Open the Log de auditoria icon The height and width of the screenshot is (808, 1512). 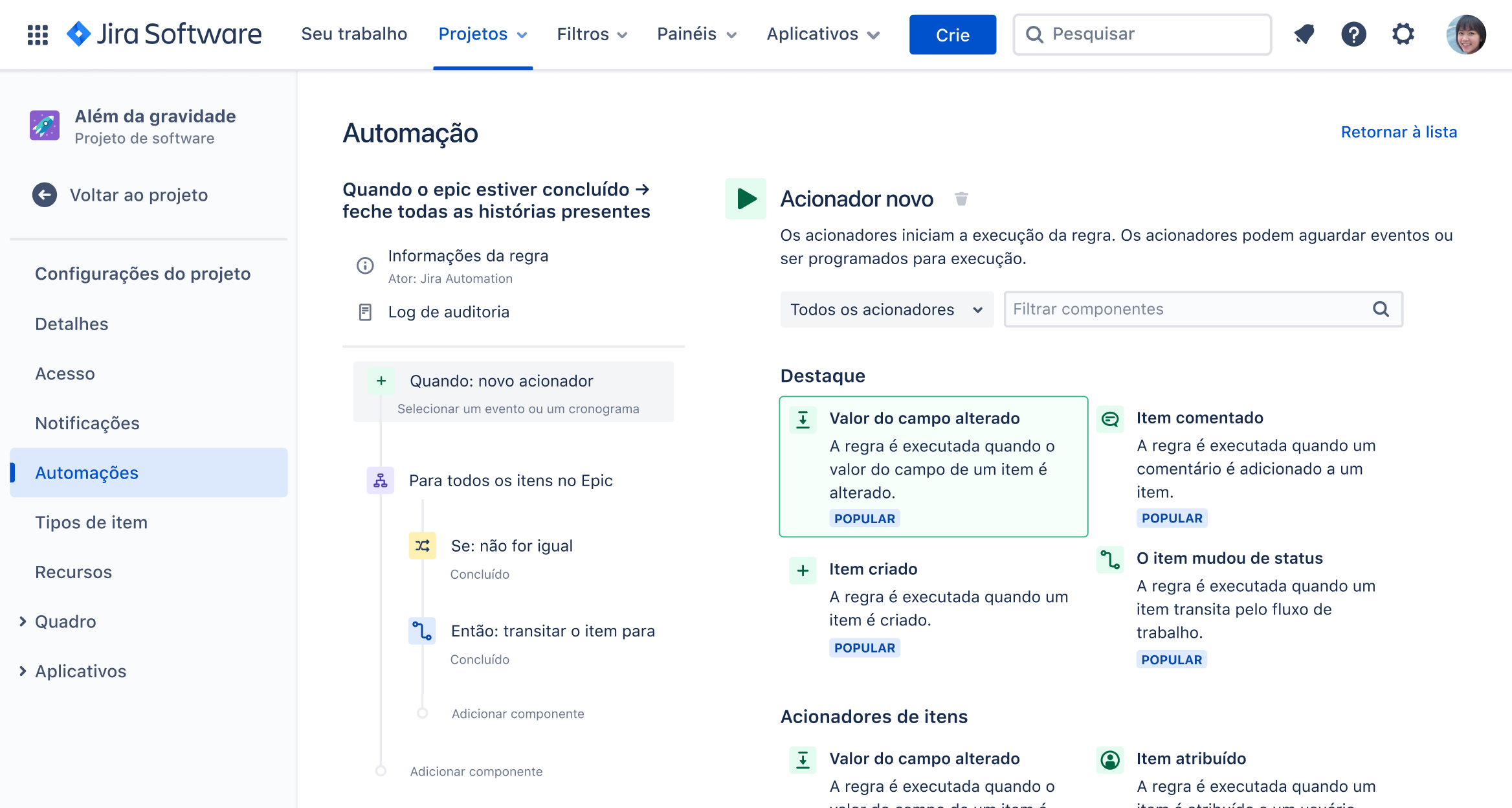364,311
